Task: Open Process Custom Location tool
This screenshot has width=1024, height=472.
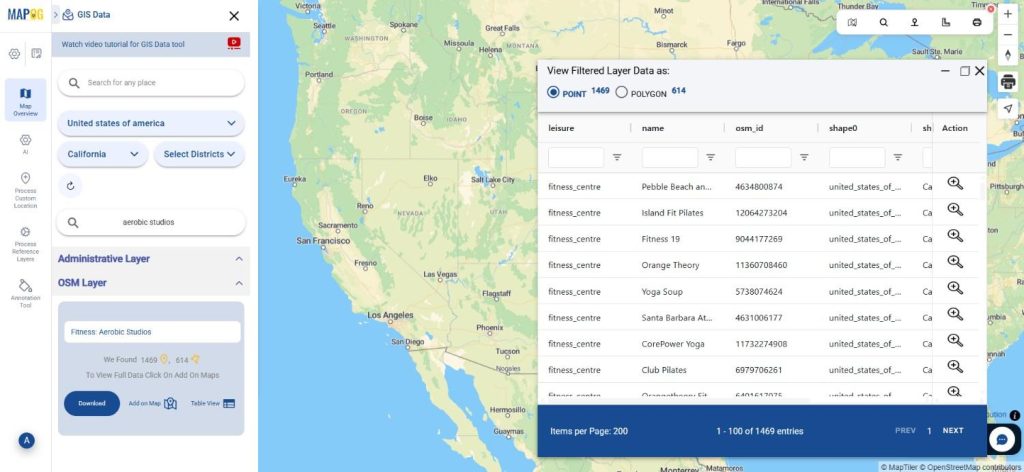Action: 25,190
